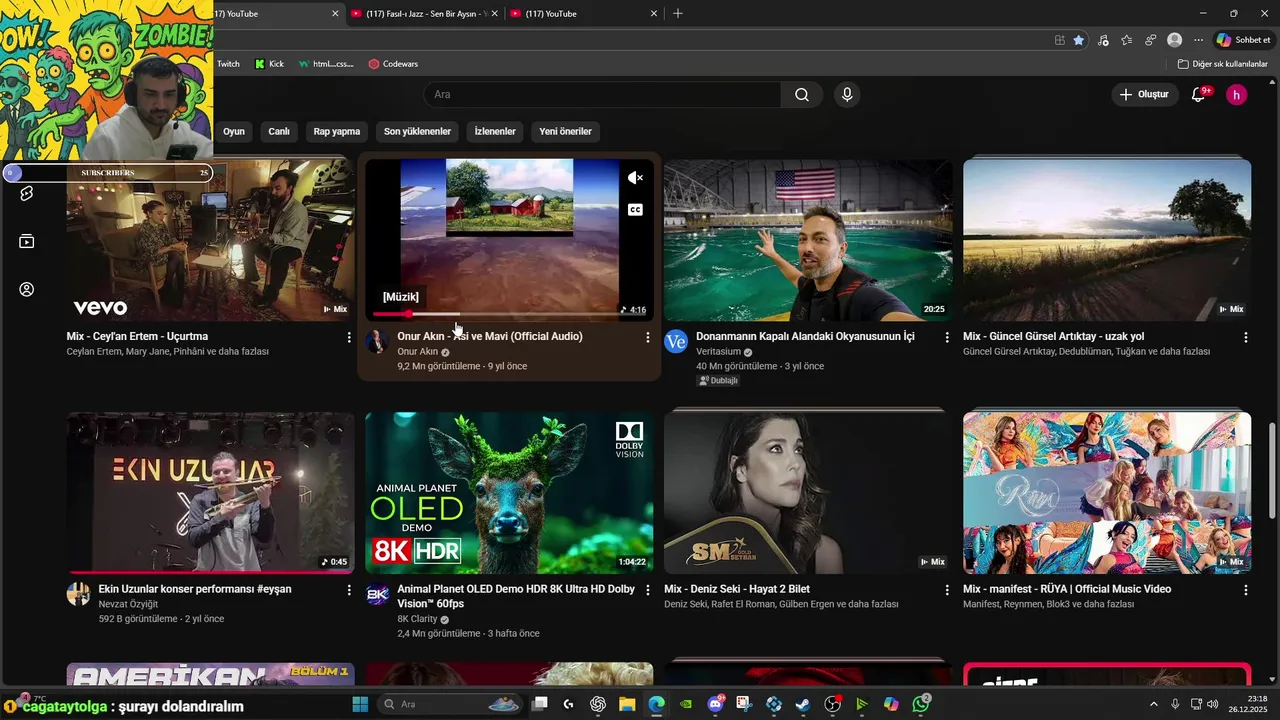Open YouTube notifications bell

(x=1199, y=95)
